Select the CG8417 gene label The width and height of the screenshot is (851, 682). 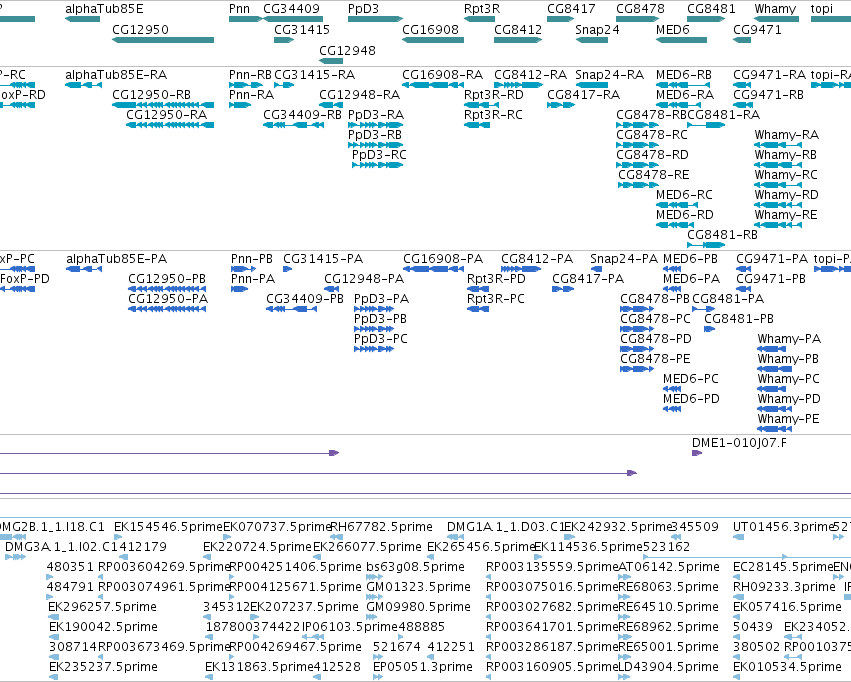coord(571,9)
